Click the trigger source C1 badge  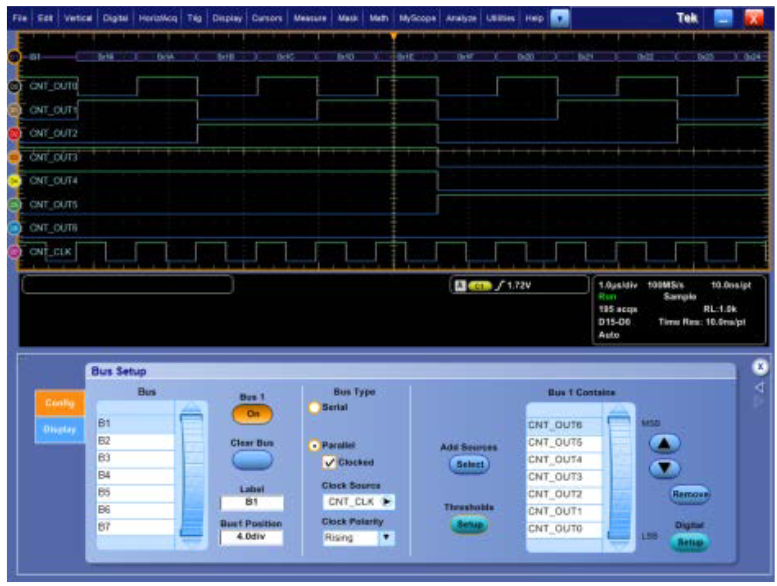pos(479,286)
